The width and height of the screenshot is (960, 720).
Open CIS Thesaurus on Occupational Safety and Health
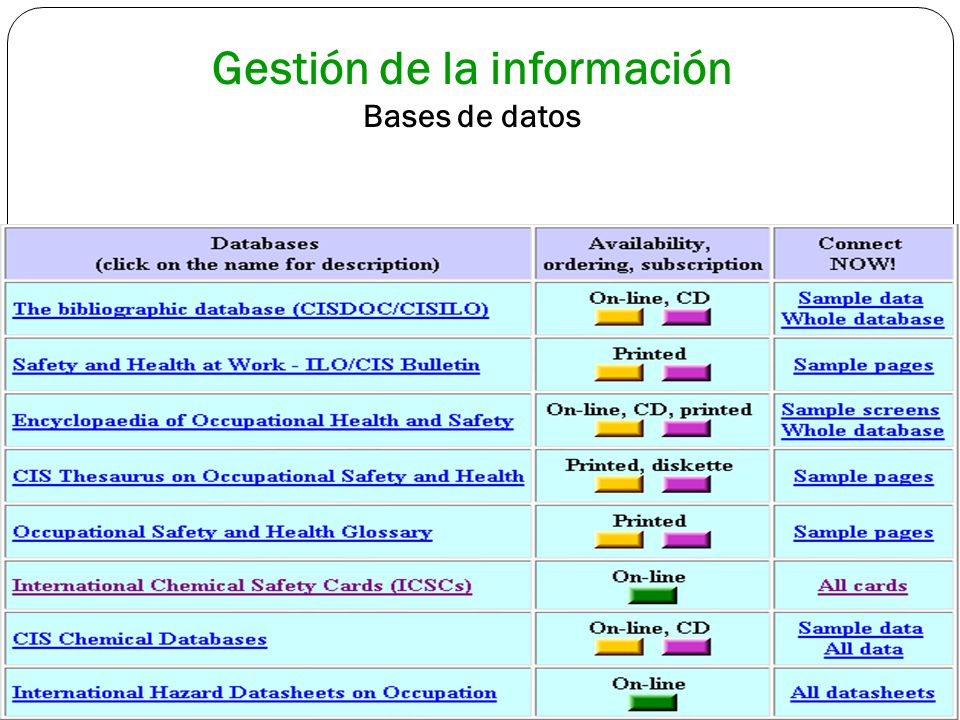[268, 476]
